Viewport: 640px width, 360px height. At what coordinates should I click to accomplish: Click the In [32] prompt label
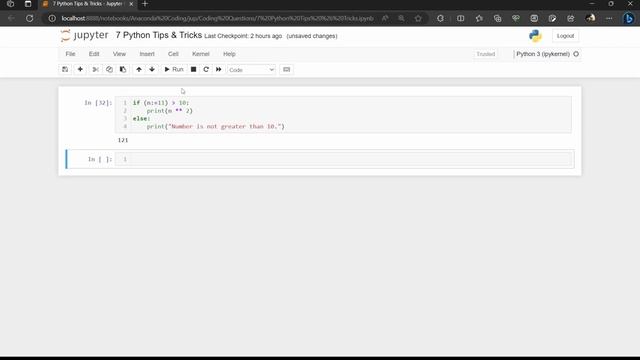pyautogui.click(x=98, y=103)
